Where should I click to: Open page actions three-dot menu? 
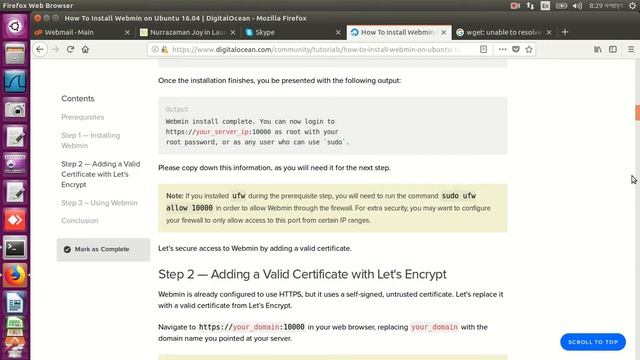coord(502,49)
